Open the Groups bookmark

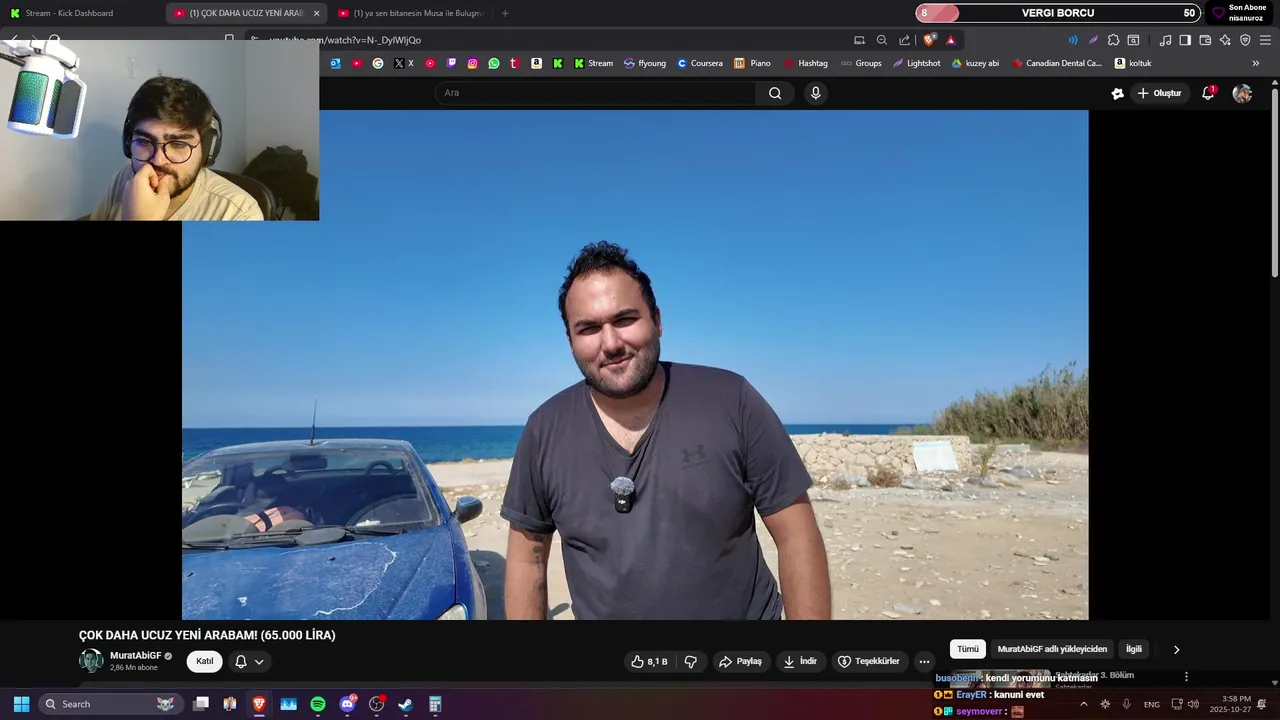click(861, 63)
